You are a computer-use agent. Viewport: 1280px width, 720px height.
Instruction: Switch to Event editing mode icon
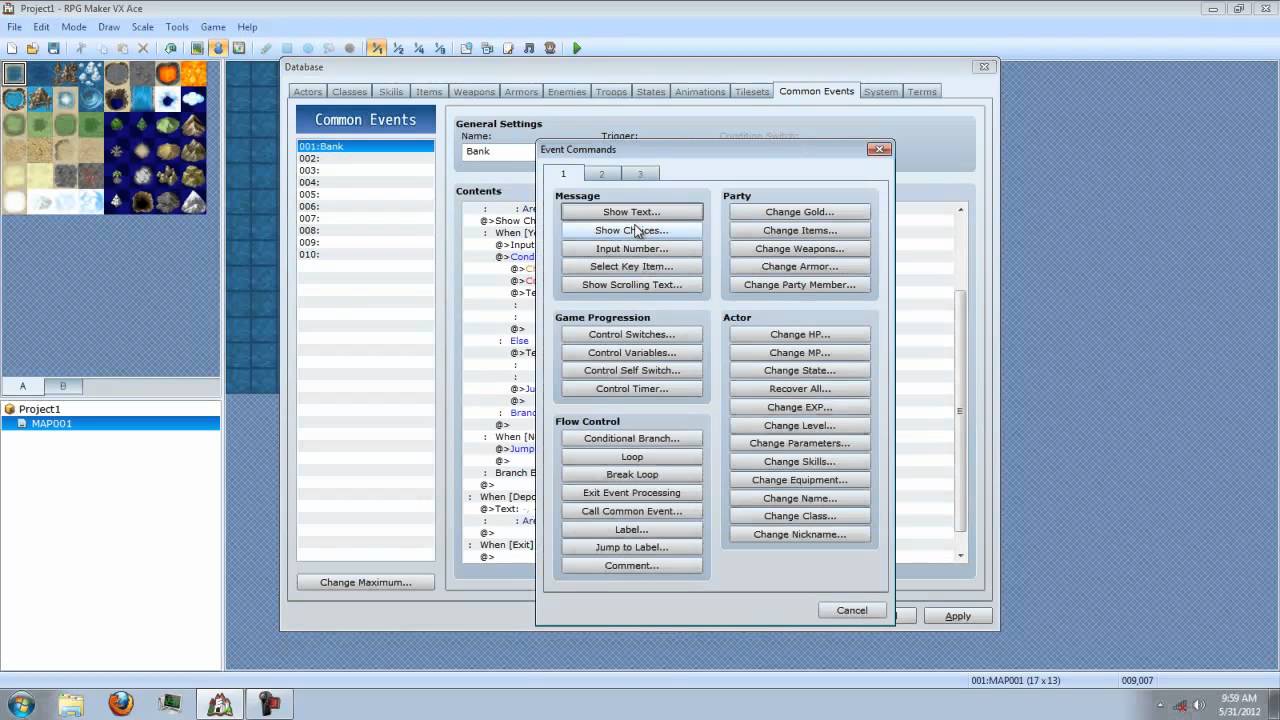coord(218,48)
